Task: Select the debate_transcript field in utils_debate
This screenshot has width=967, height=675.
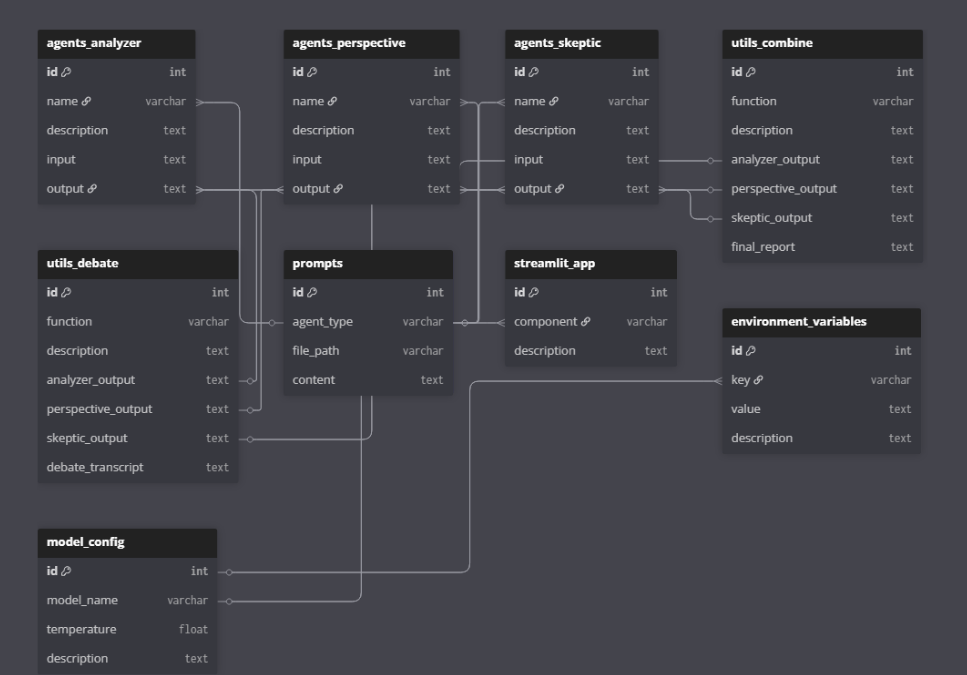Action: pos(95,467)
